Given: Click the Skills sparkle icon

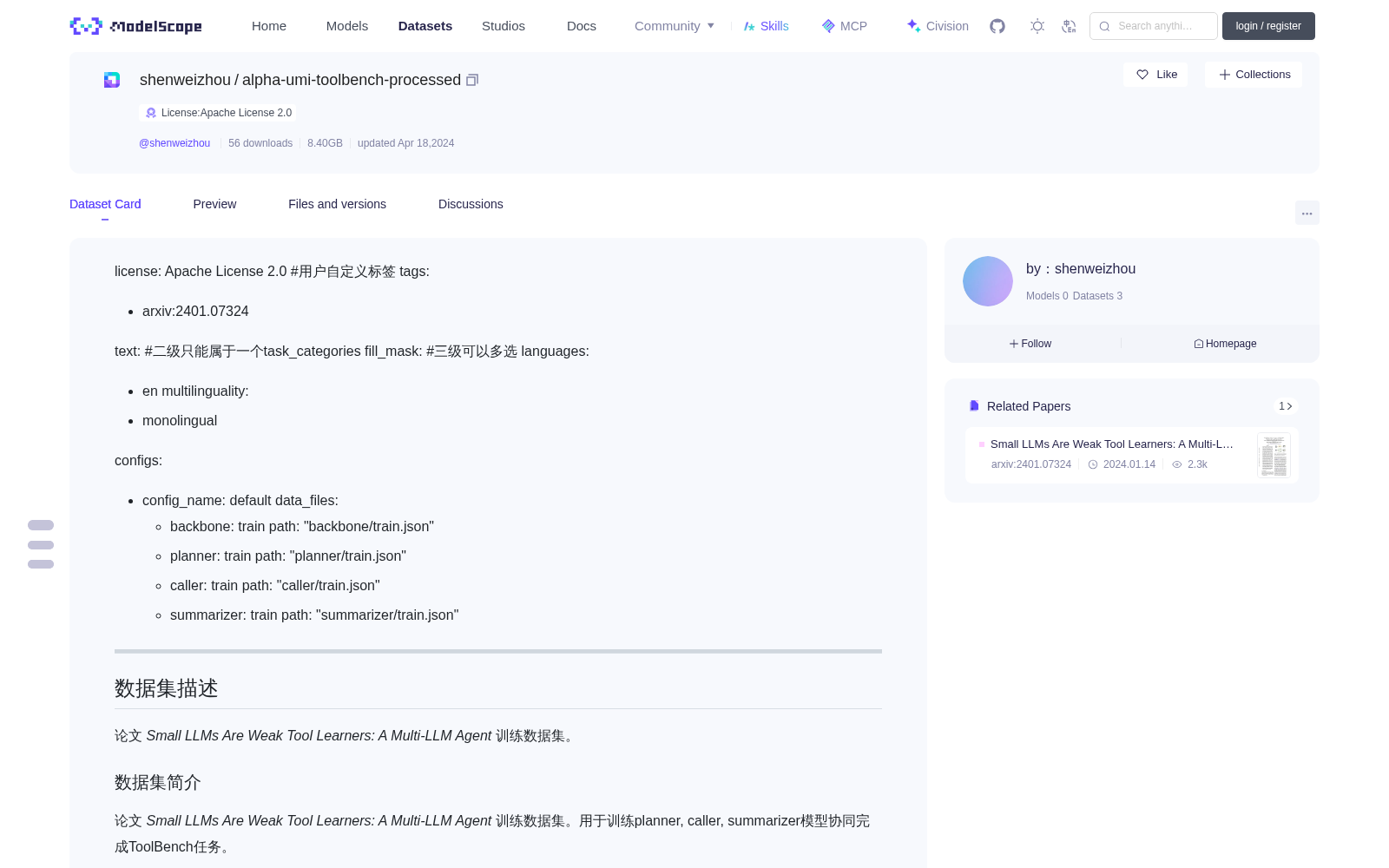Looking at the screenshot, I should point(749,26).
